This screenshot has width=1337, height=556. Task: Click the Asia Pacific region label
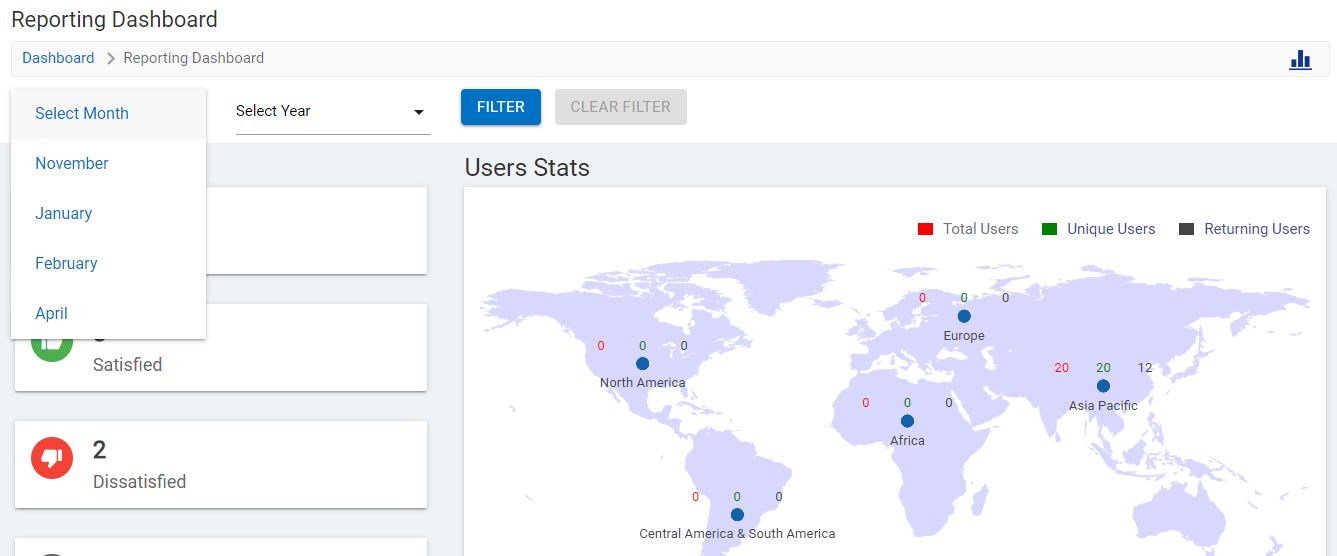pos(1103,406)
